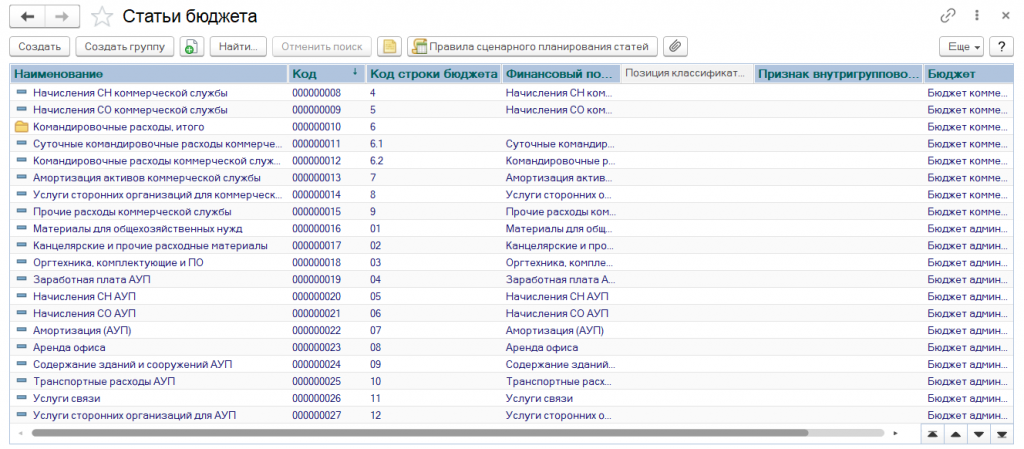Click the create-by-copy icon with green plus
The height and width of the screenshot is (449, 1024).
coord(192,47)
